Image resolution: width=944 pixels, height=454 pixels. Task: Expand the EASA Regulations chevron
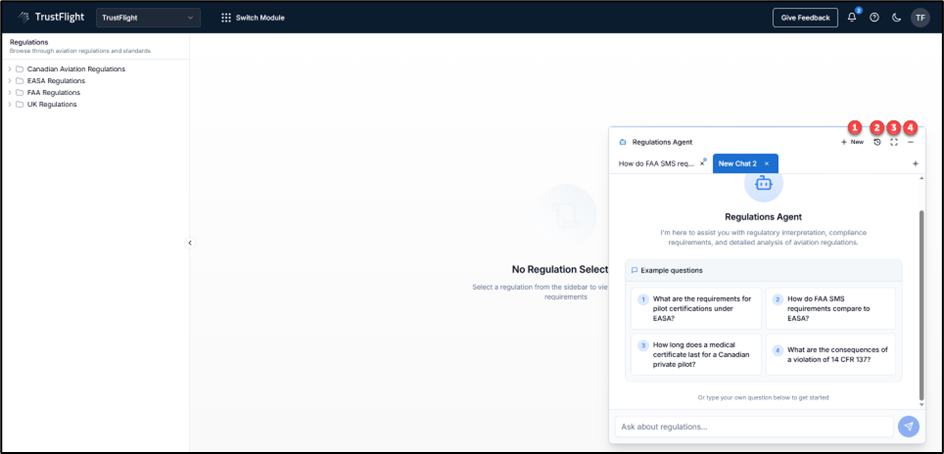pos(10,81)
